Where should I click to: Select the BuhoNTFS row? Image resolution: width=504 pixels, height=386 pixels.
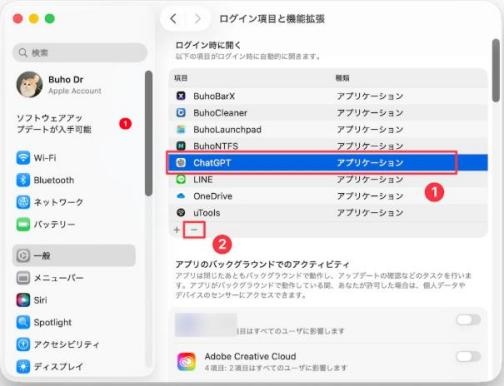point(328,146)
